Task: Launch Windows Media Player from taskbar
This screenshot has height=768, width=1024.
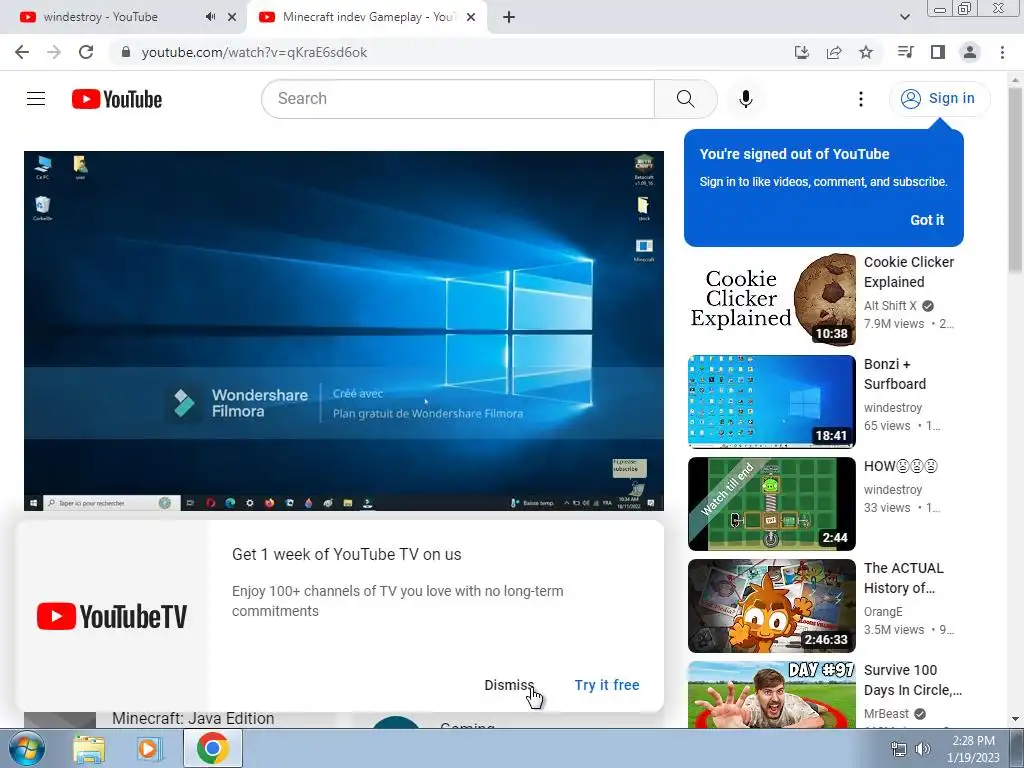Action: 150,748
